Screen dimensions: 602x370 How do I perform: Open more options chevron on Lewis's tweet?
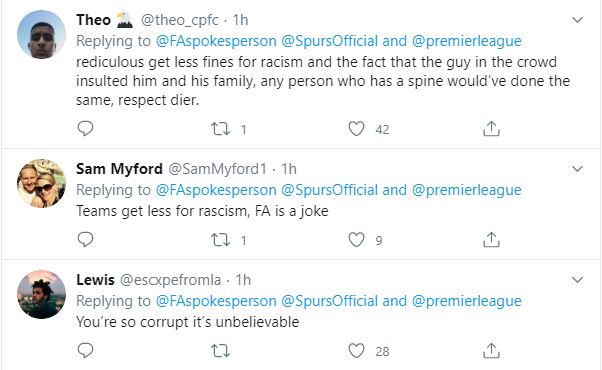(x=577, y=279)
